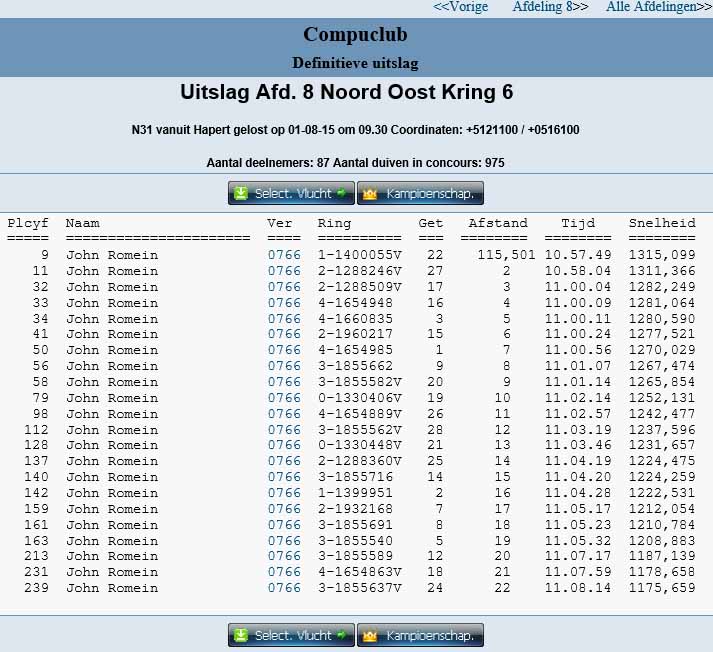Click green download icon on top Select. Vlucht
Image resolution: width=713 pixels, height=652 pixels.
pyautogui.click(x=241, y=194)
